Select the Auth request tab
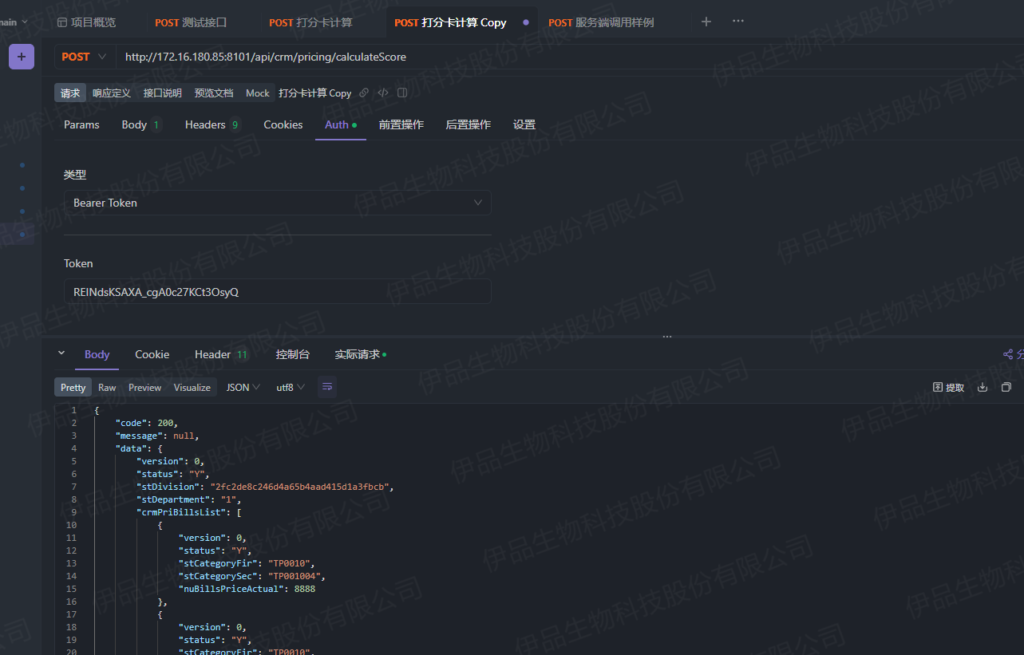1024x655 pixels. pos(340,125)
